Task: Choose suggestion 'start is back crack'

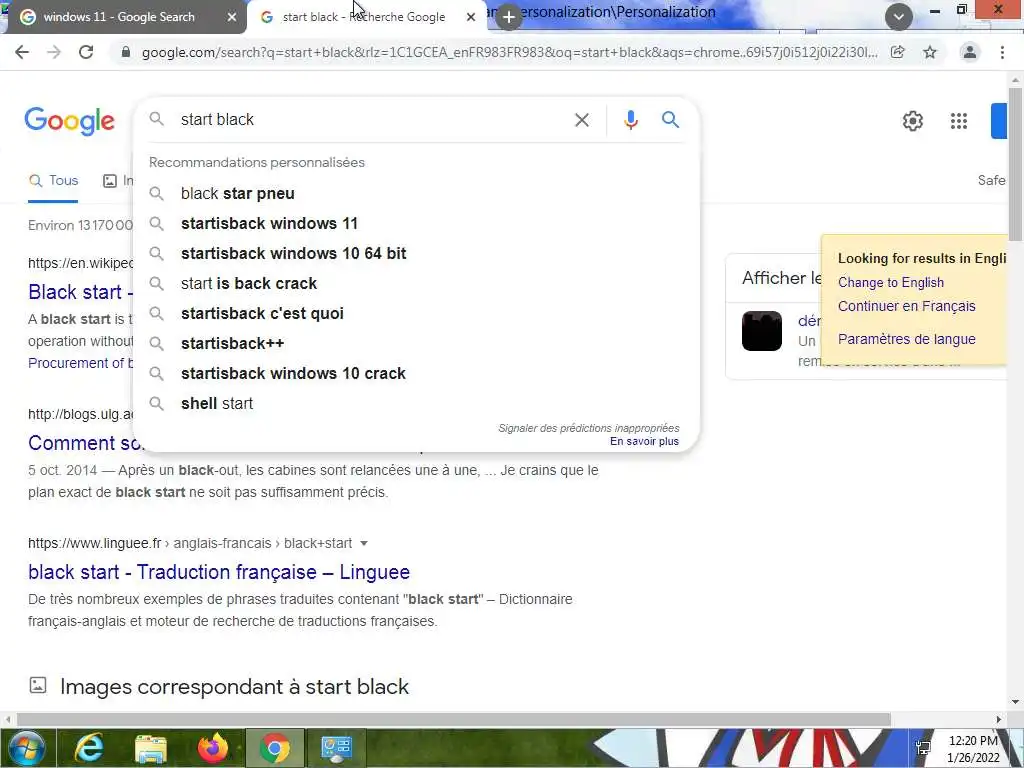Action: coord(416,283)
